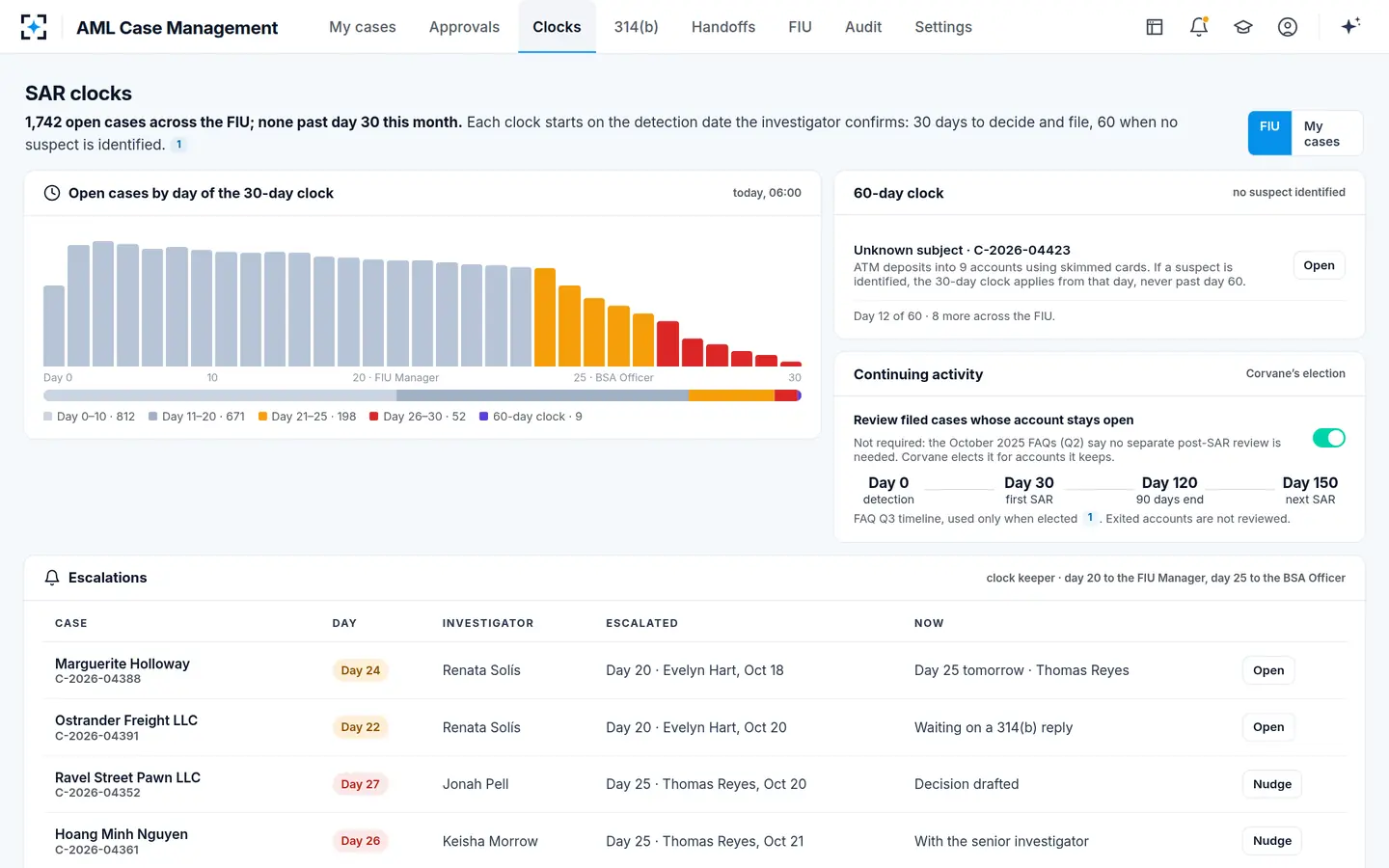Click the INVESTIGATOR column header
The height and width of the screenshot is (868, 1389).
[x=488, y=623]
